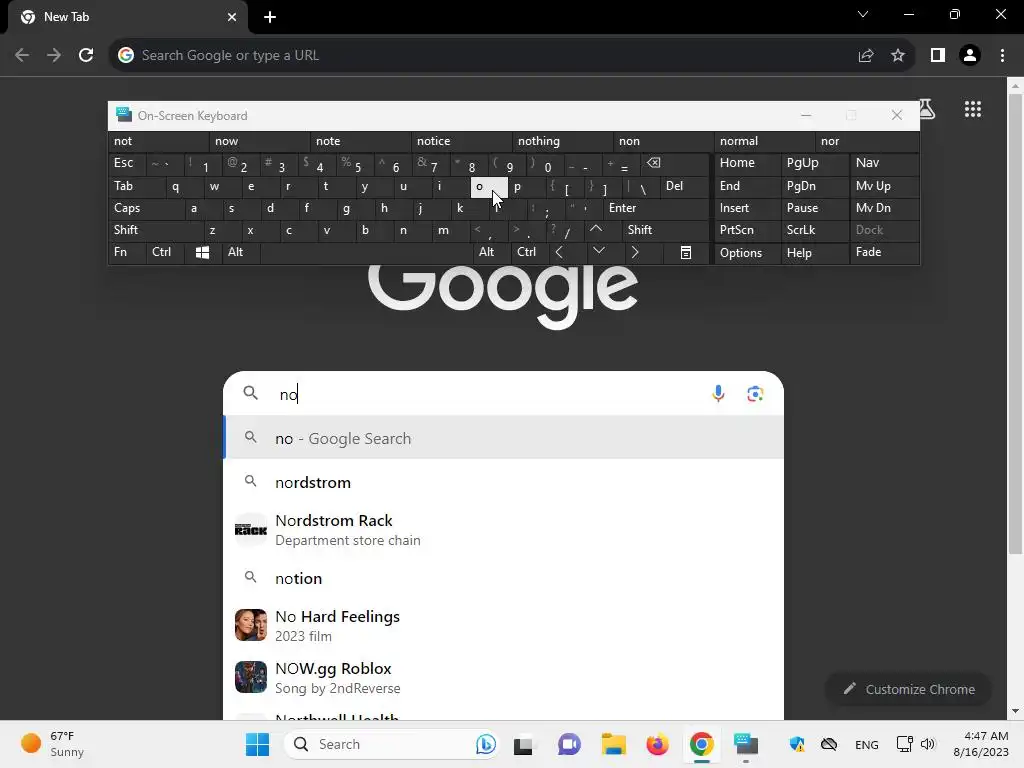Image resolution: width=1024 pixels, height=768 pixels.
Task: Bookmark this tab with the star icon
Action: click(x=898, y=55)
